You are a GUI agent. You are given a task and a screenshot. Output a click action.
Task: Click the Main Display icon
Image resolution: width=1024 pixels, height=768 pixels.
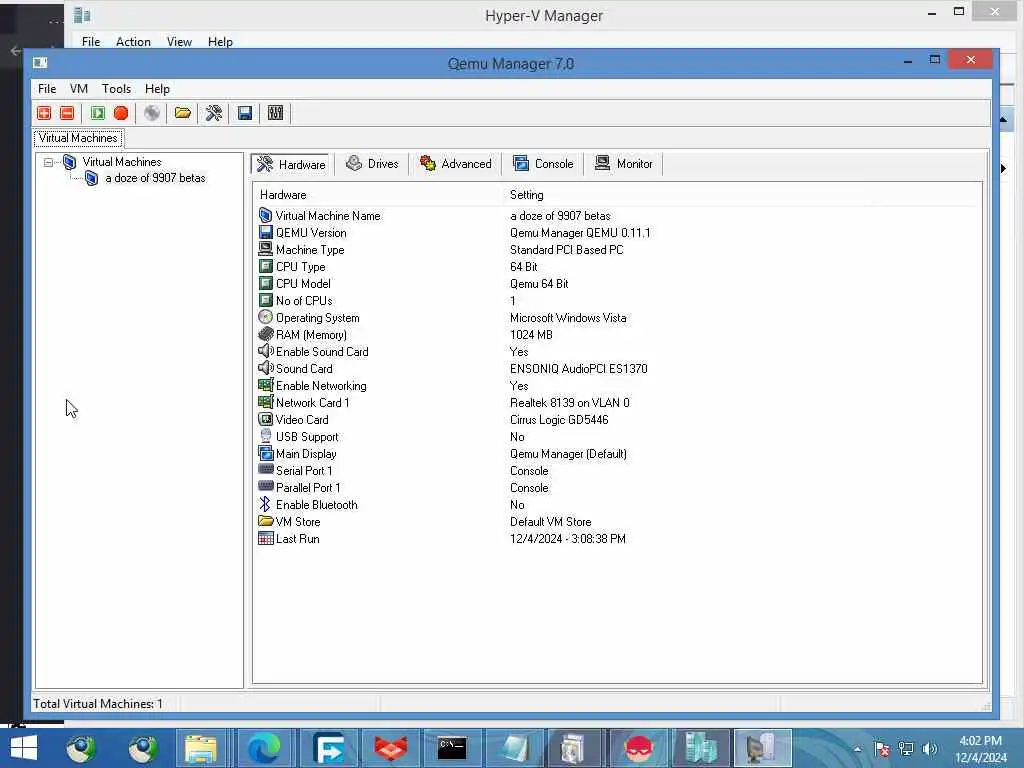click(265, 453)
